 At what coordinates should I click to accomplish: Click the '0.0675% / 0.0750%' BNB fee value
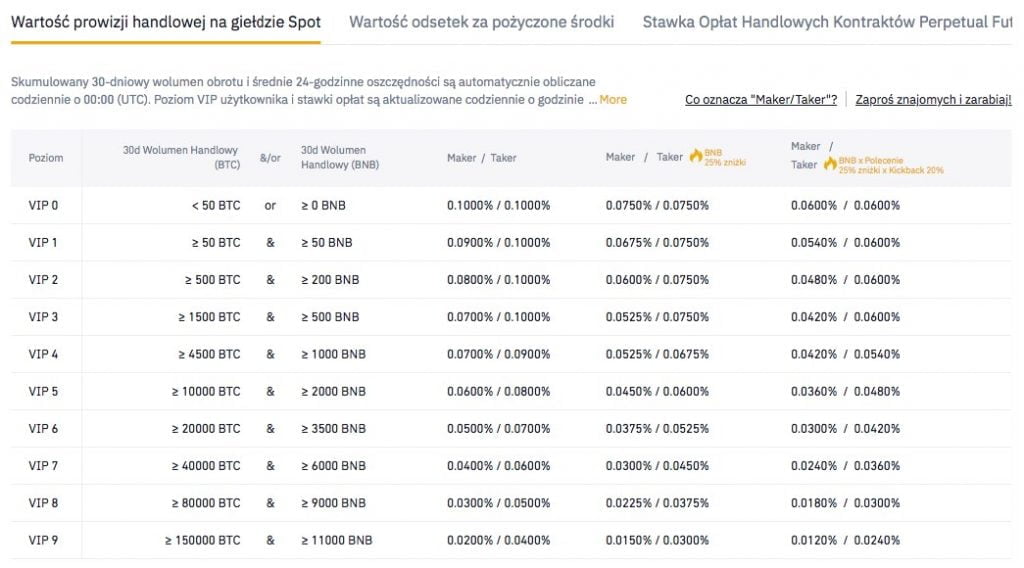click(657, 242)
